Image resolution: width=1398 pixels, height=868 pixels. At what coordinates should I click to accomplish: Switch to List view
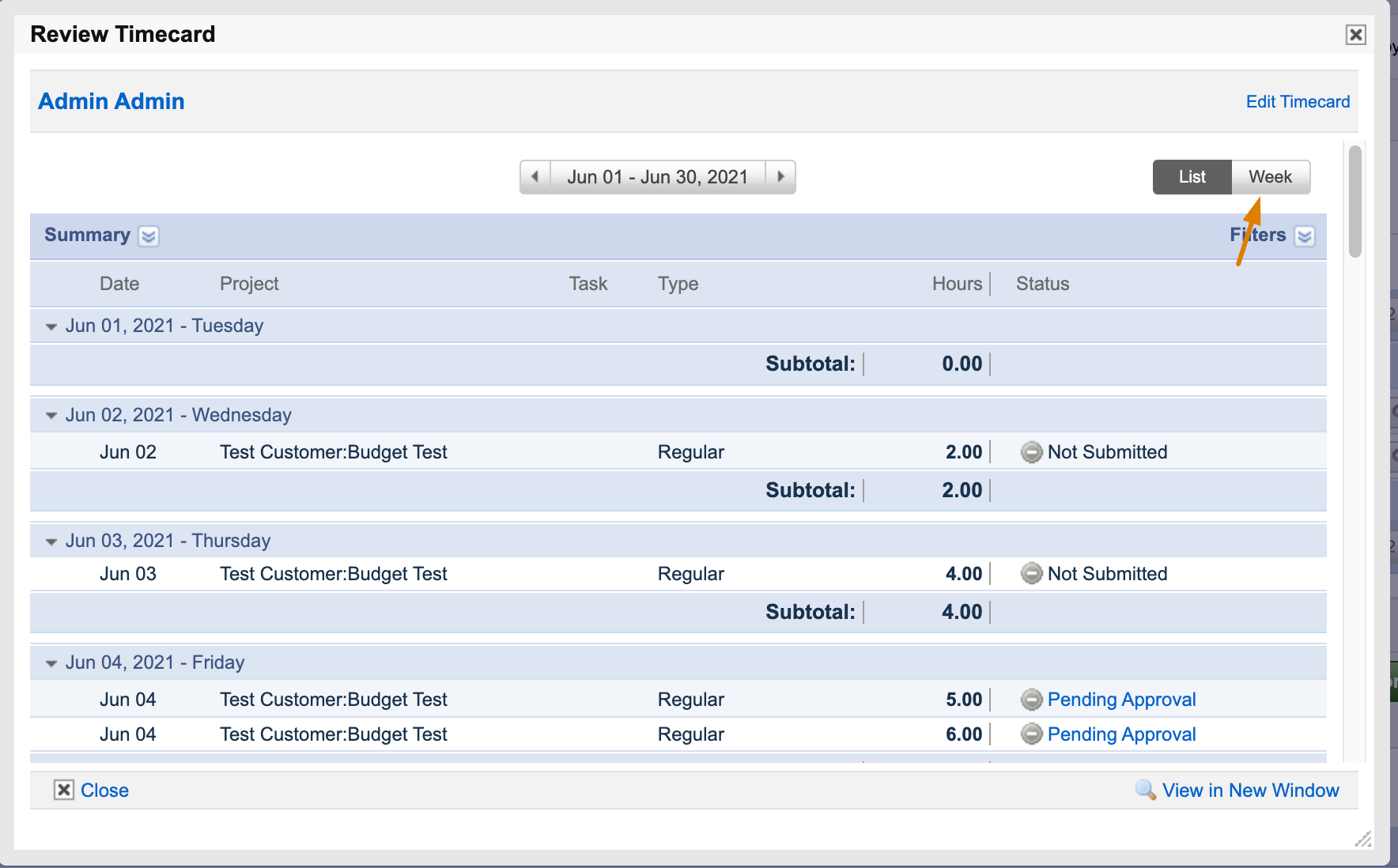1192,177
